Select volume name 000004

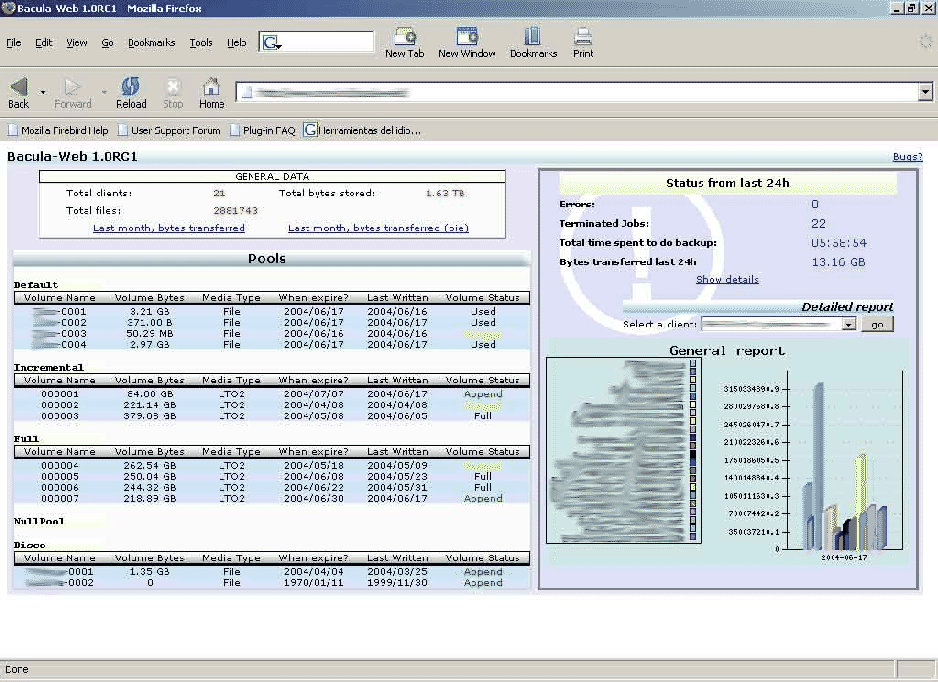(x=60, y=465)
